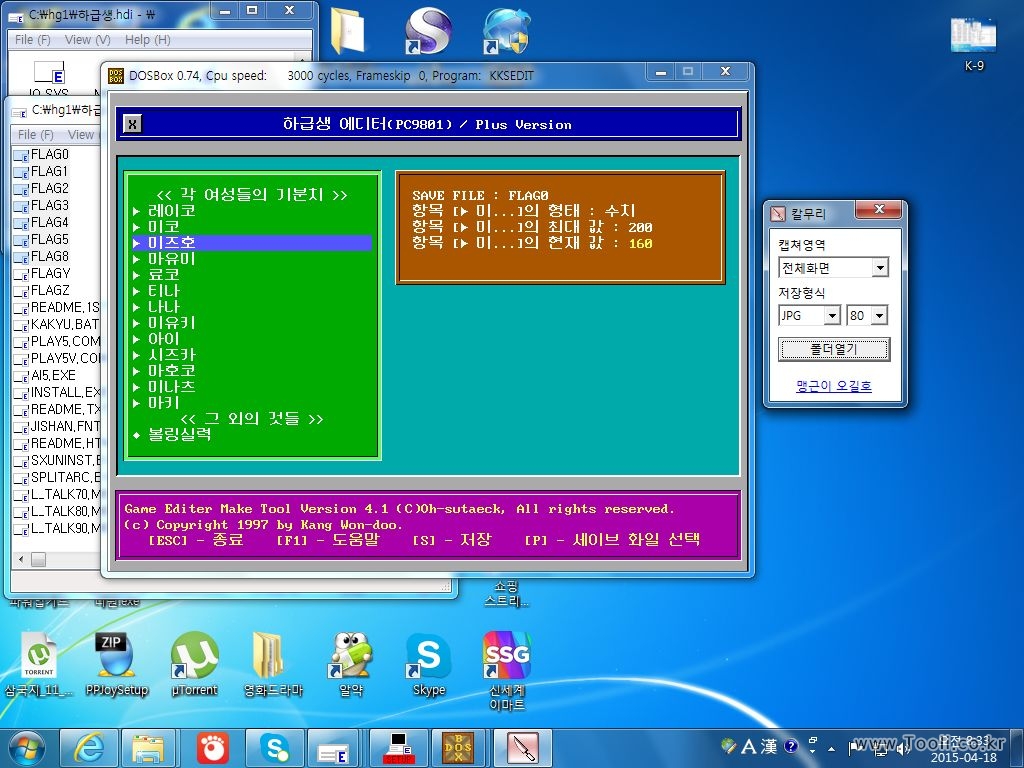Open the K-9 desktop icon
The image size is (1024, 768).
click(x=974, y=42)
